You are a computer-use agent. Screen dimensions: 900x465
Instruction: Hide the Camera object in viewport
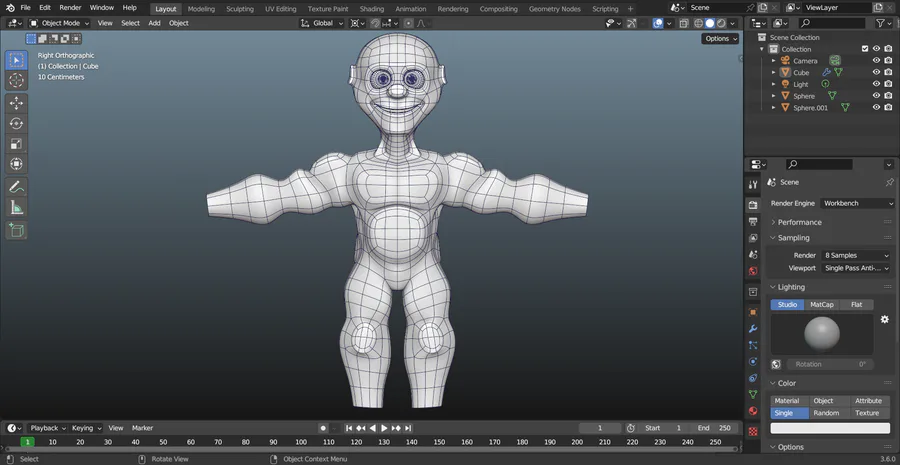(876, 60)
